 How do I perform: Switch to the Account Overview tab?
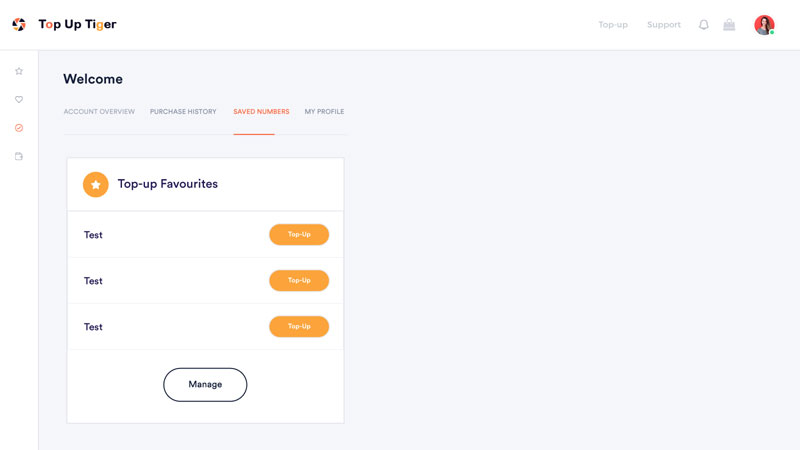coord(99,112)
